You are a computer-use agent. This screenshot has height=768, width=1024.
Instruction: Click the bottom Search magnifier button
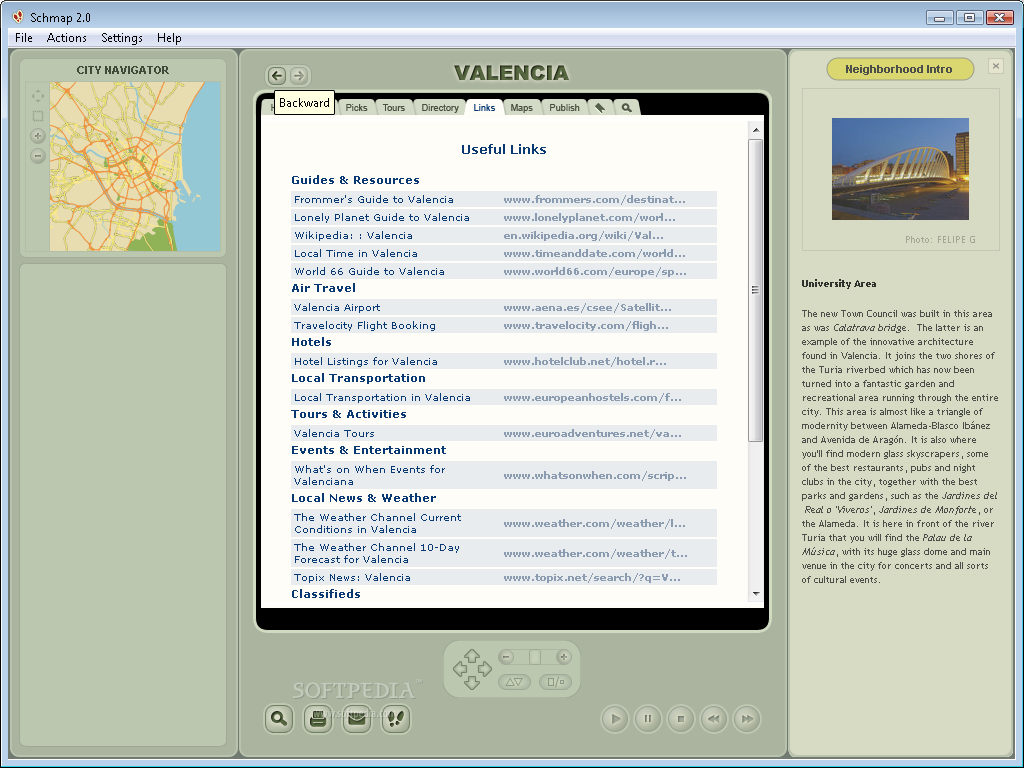coord(279,719)
